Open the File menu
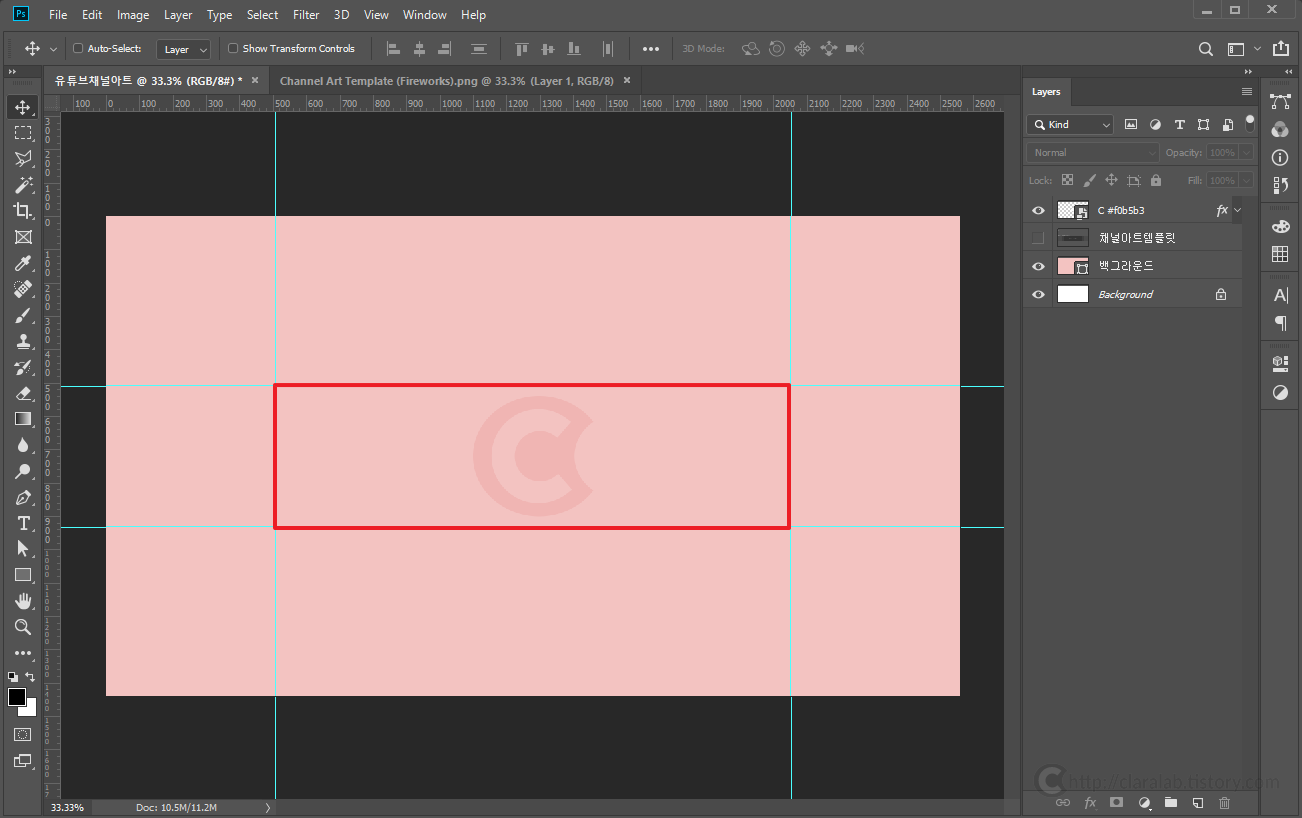 [58, 15]
